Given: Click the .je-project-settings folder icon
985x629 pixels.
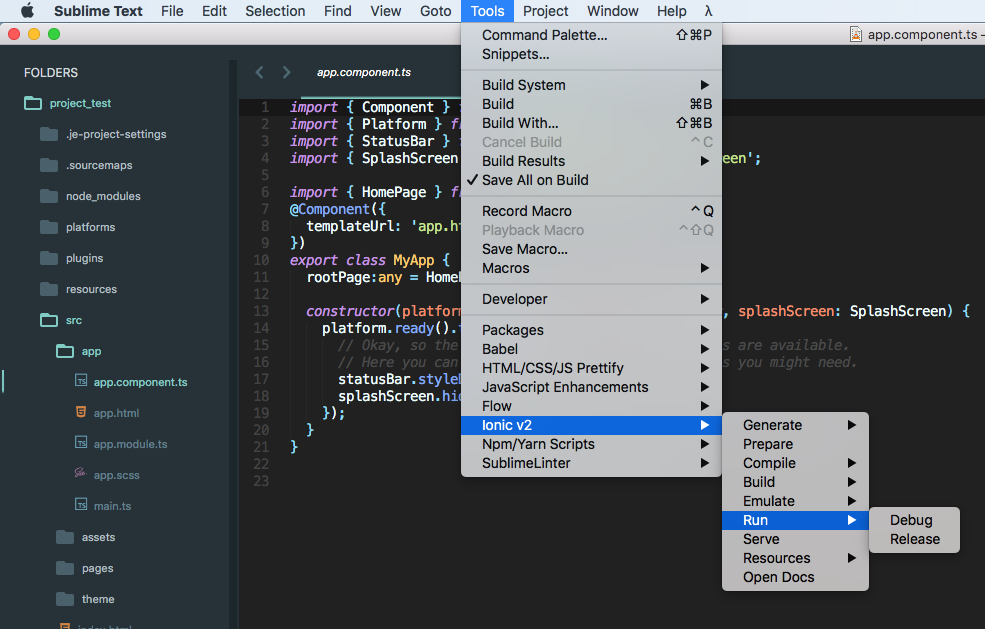Looking at the screenshot, I should 48,134.
